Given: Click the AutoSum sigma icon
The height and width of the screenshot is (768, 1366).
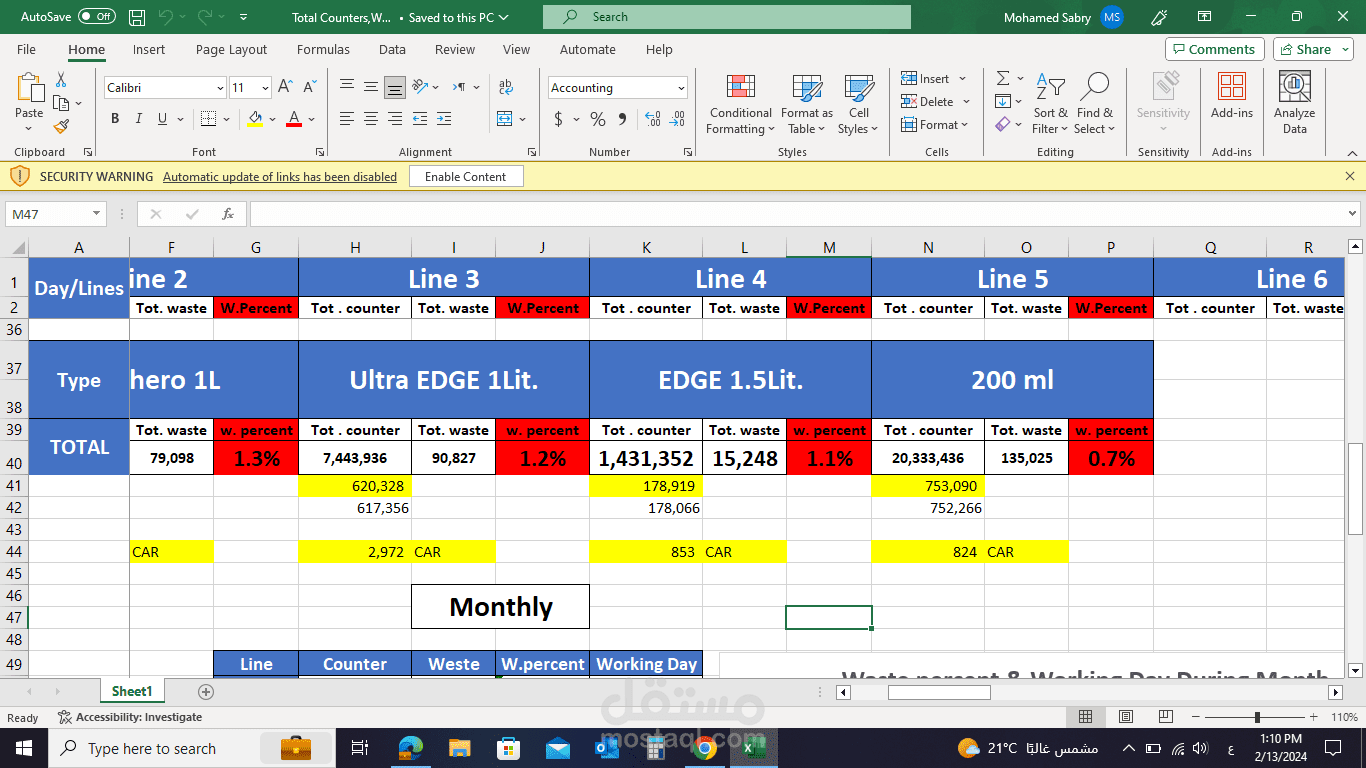Looking at the screenshot, I should point(1003,78).
